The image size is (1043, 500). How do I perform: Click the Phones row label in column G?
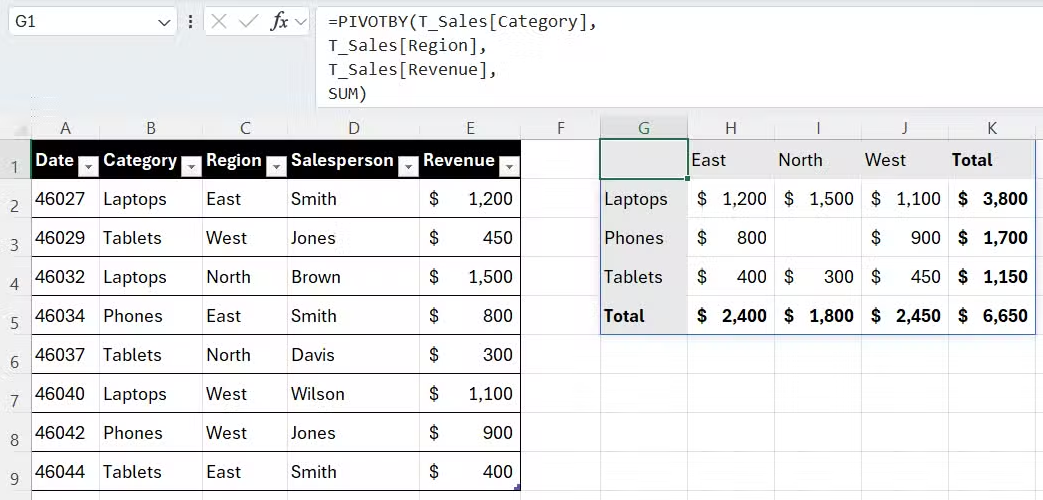coord(644,238)
